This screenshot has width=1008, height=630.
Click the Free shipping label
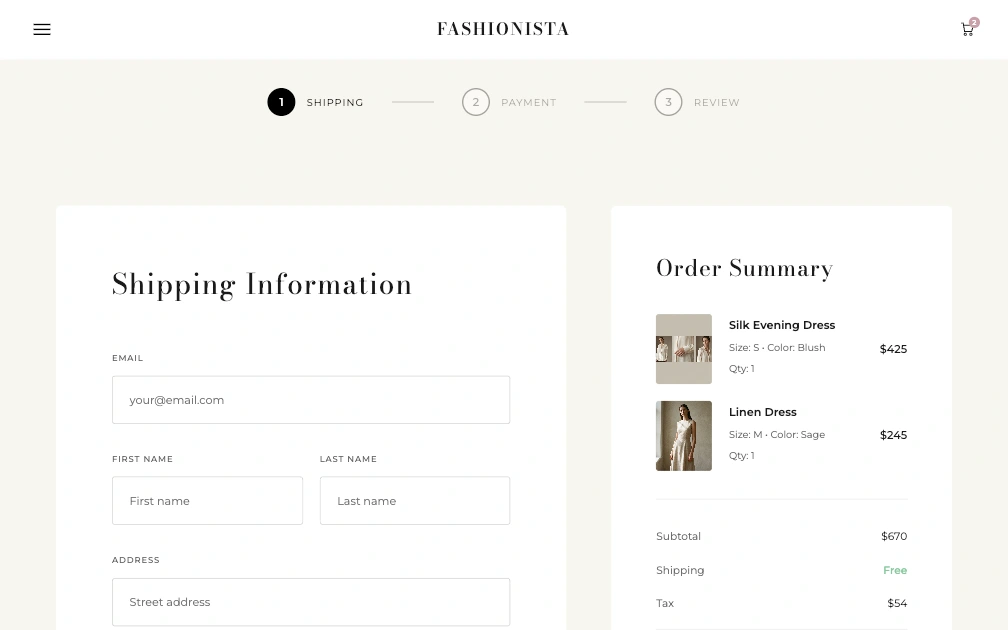click(x=895, y=570)
